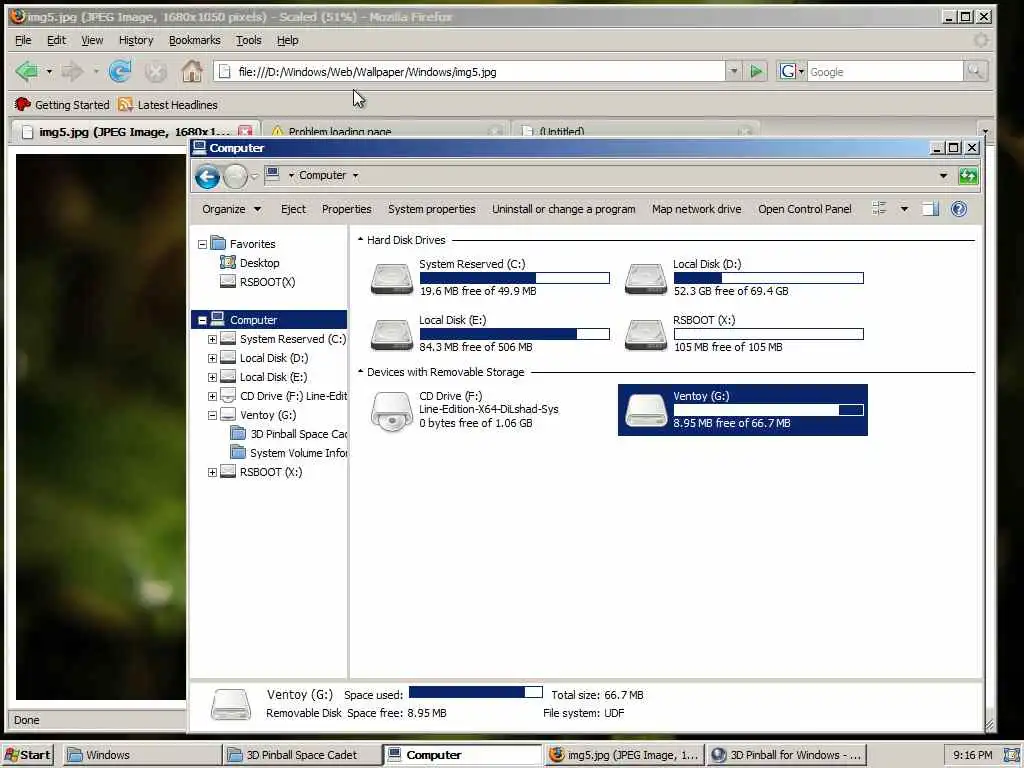Switch to 3D Pinball for Windows taskbar item
This screenshot has height=768, width=1024.
(787, 755)
